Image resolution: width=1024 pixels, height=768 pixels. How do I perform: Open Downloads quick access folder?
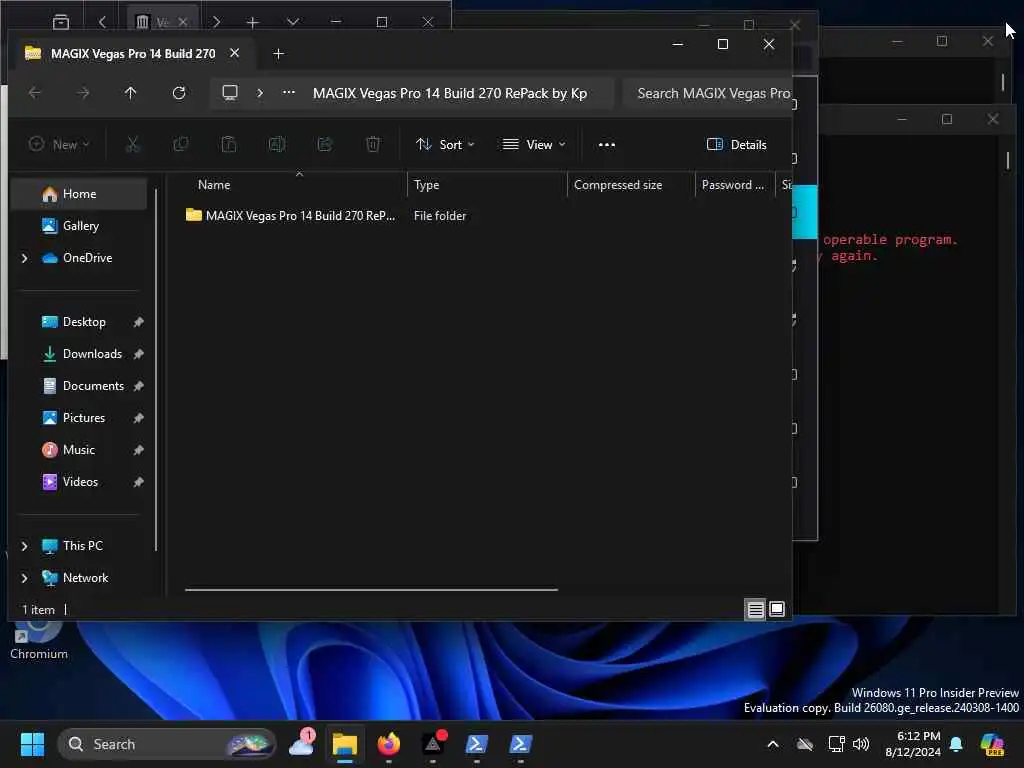(92, 354)
